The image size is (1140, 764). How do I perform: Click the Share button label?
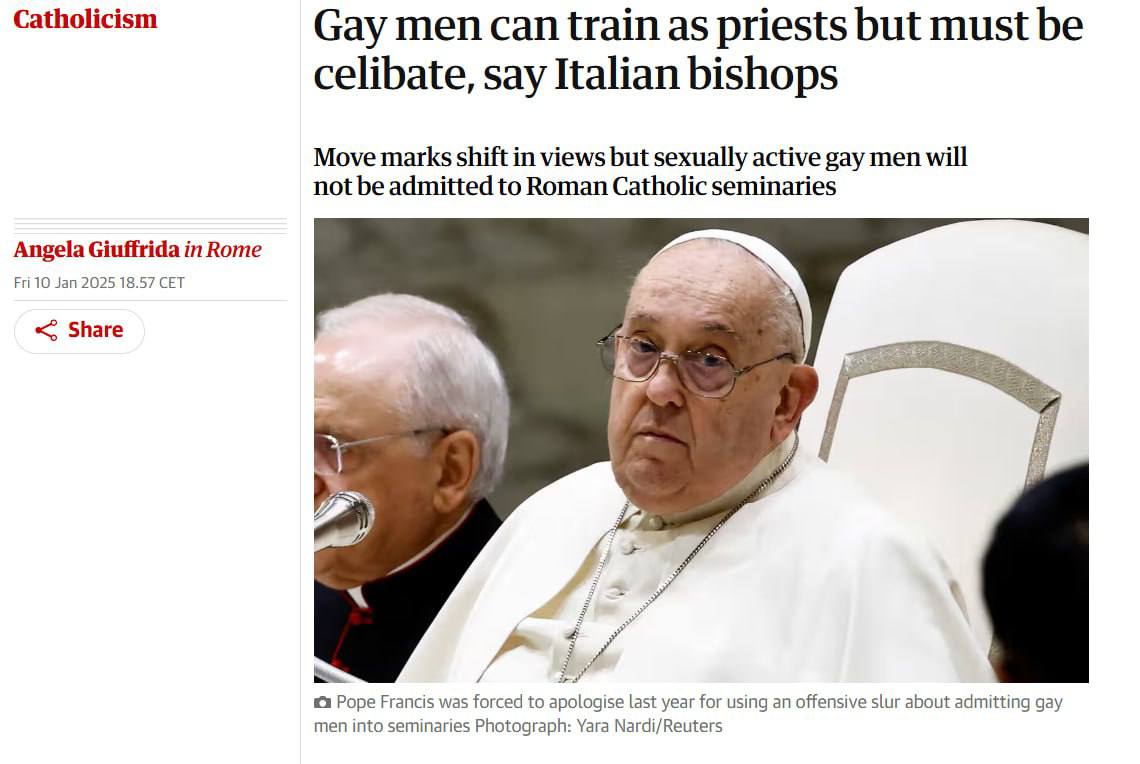coord(95,330)
